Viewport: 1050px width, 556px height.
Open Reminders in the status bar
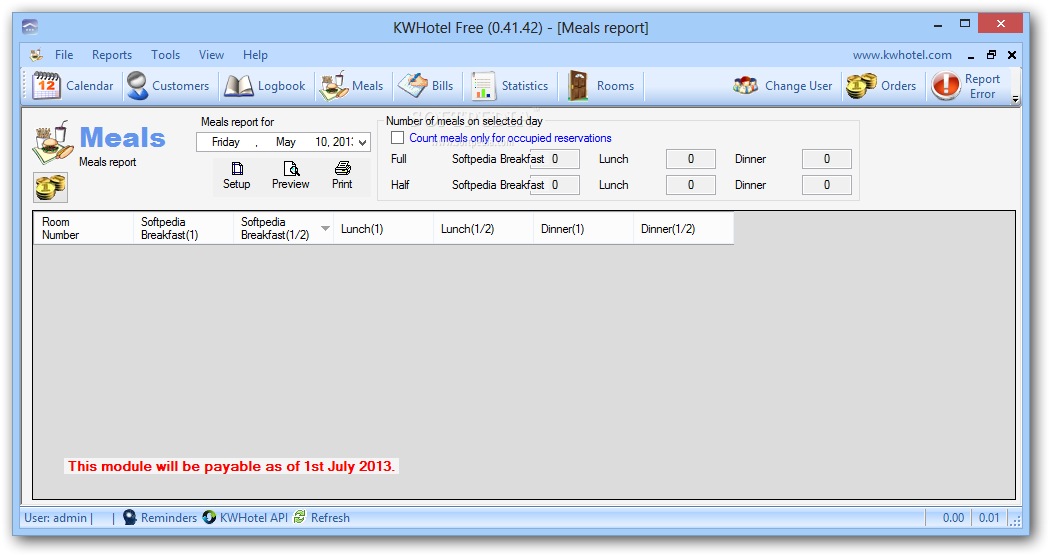pyautogui.click(x=160, y=518)
